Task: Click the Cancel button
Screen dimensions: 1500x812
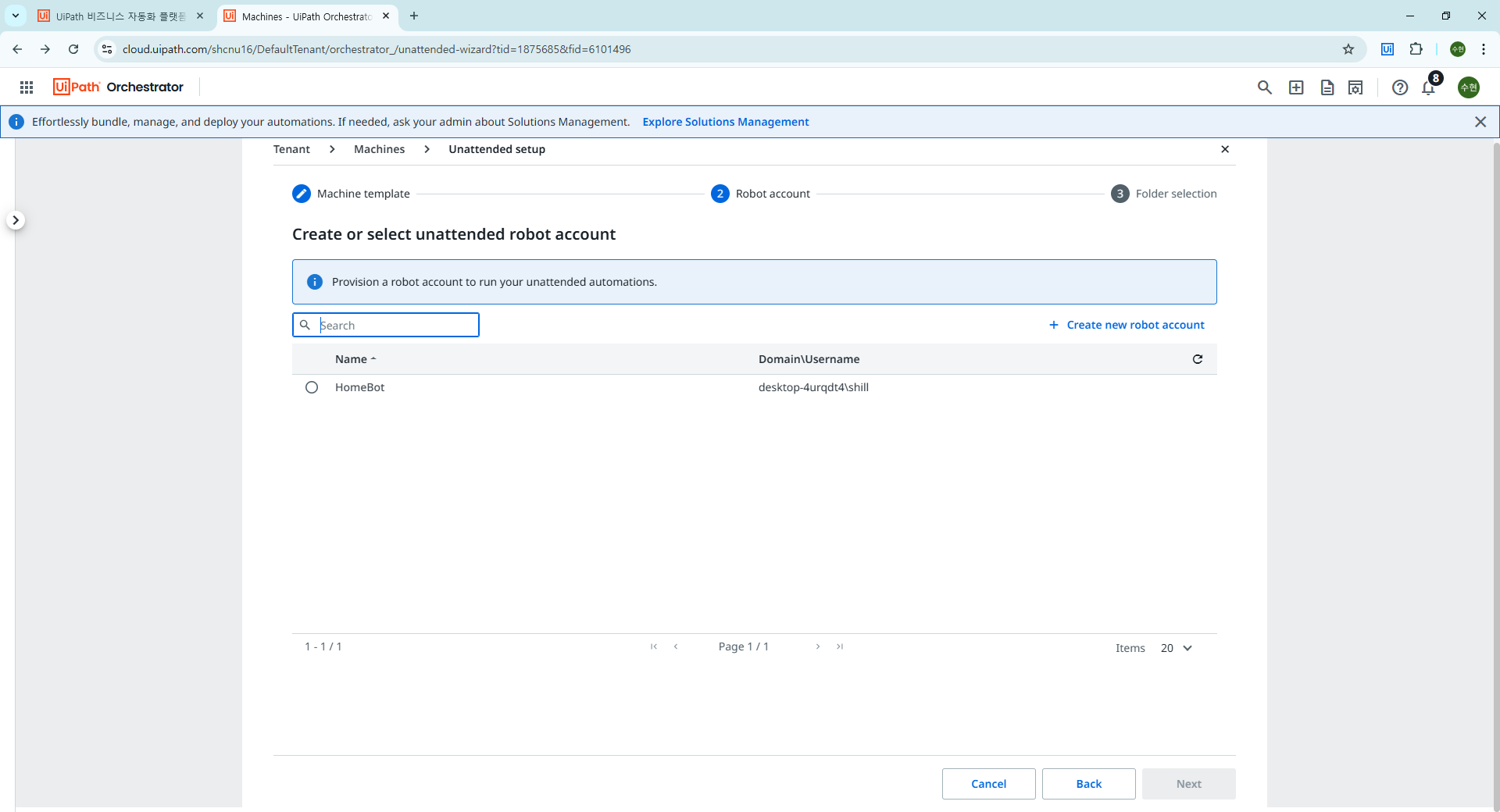Action: (x=989, y=784)
